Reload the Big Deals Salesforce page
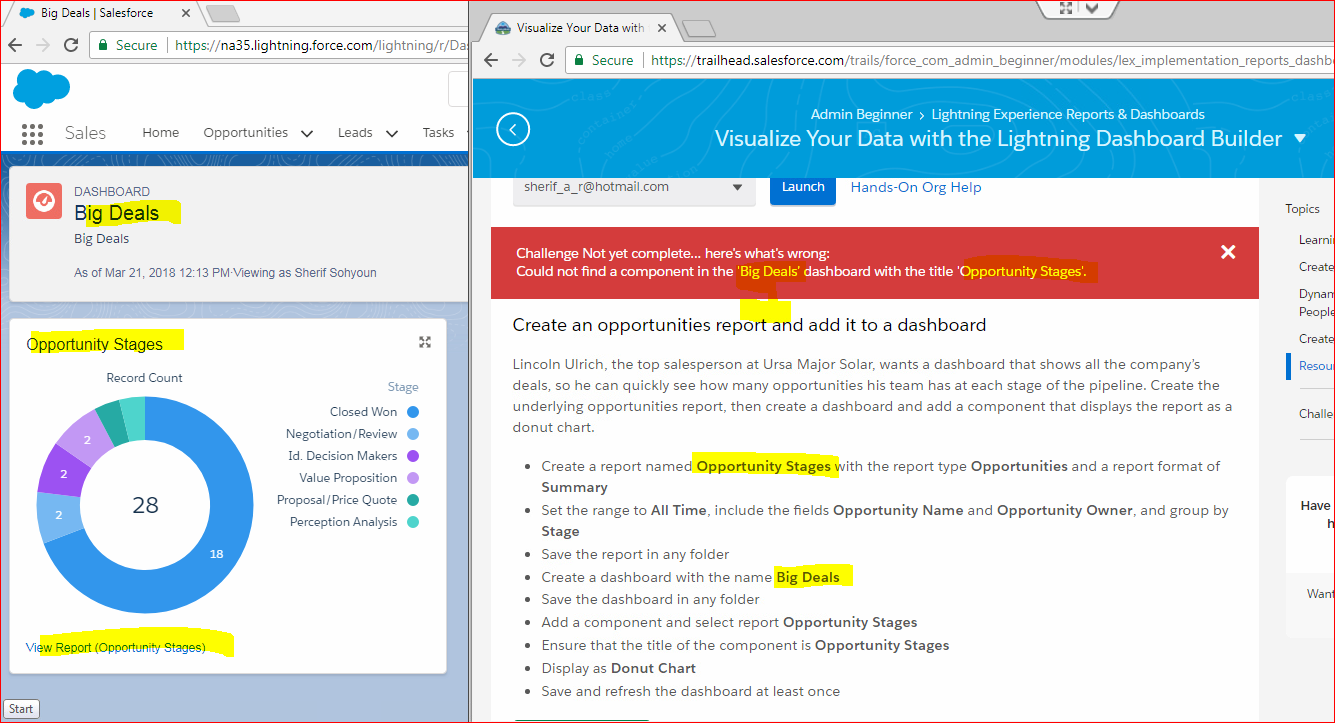The width and height of the screenshot is (1335, 723). (71, 45)
